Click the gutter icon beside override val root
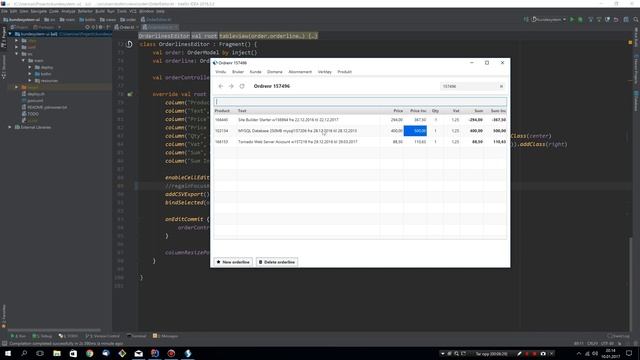This screenshot has width=640, height=360. [x=130, y=94]
